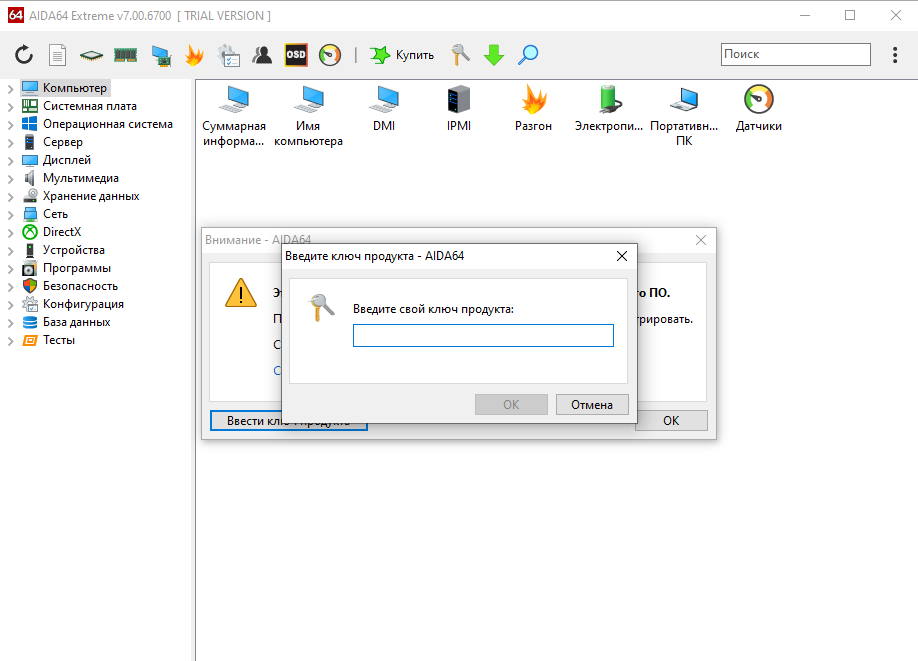Expand the Сеть tree node
Screen dimensions: 918x661
tap(10, 215)
